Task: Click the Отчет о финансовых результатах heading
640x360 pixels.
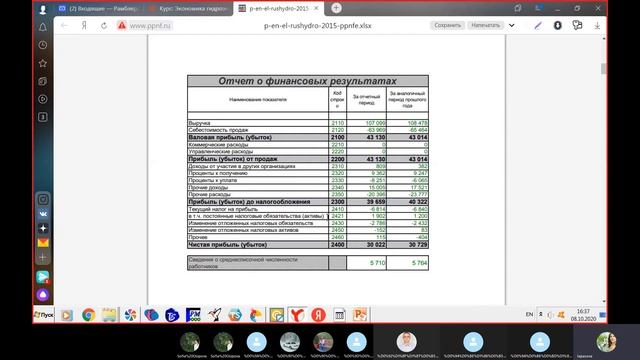Action: coord(307,81)
